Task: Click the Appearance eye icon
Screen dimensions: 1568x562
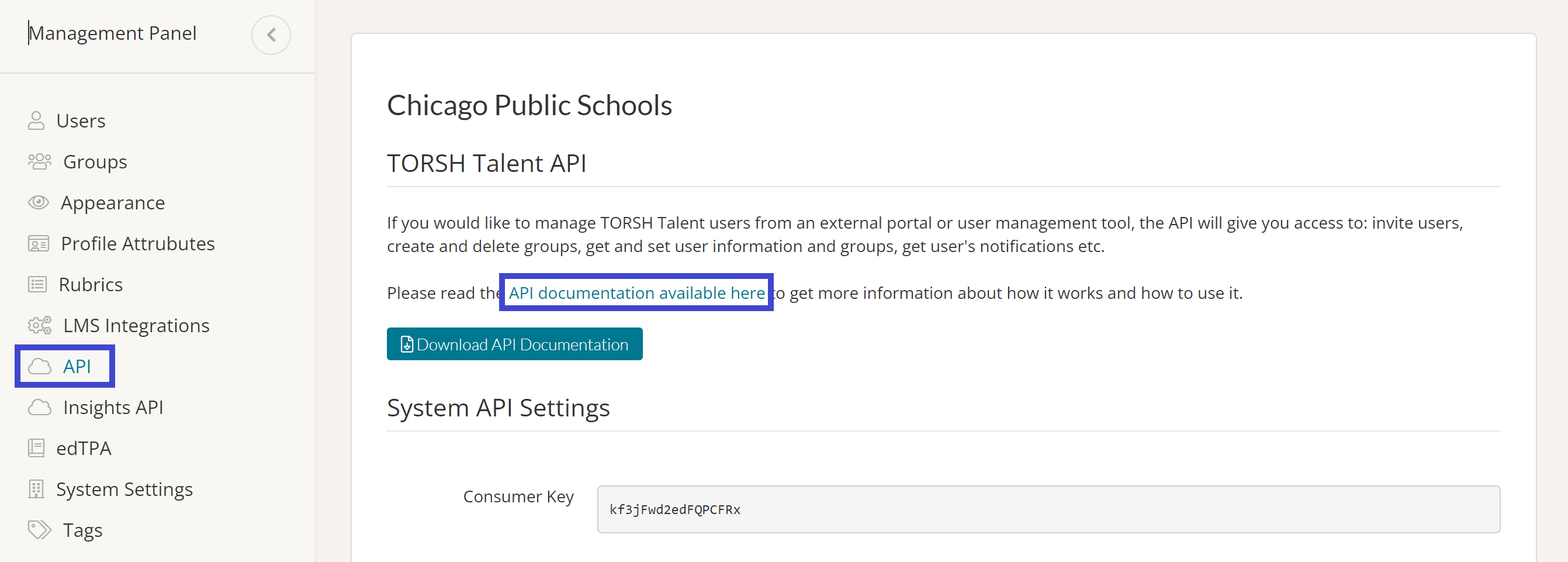Action: click(39, 202)
